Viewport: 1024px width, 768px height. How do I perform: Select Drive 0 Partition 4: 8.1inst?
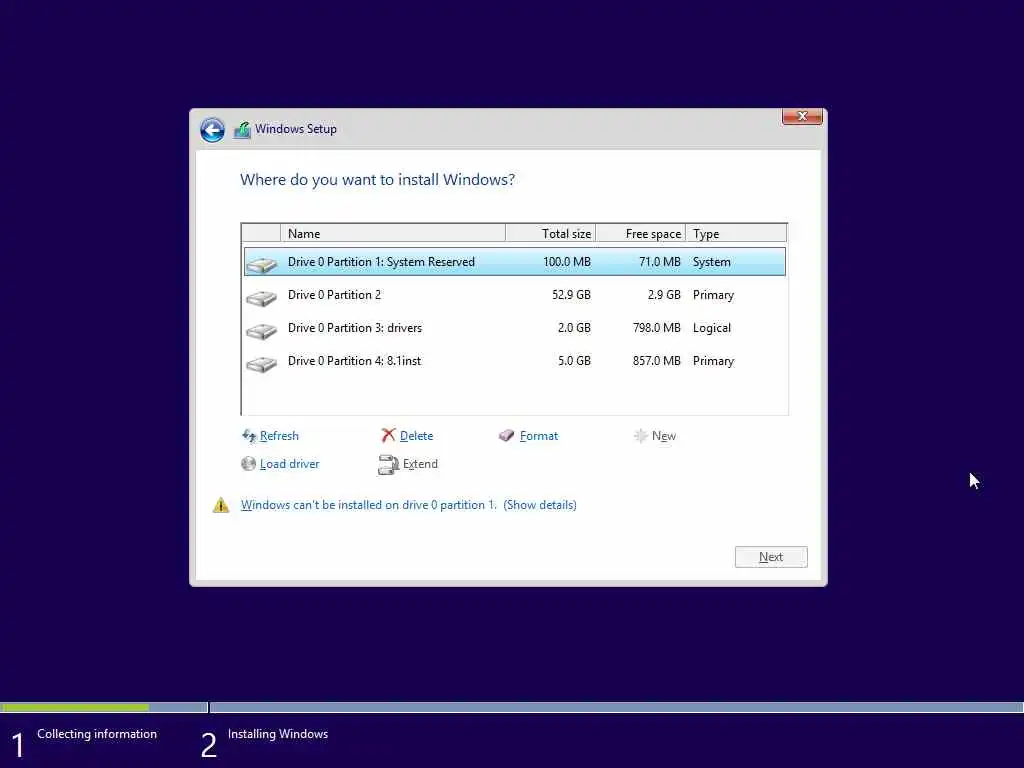(515, 361)
